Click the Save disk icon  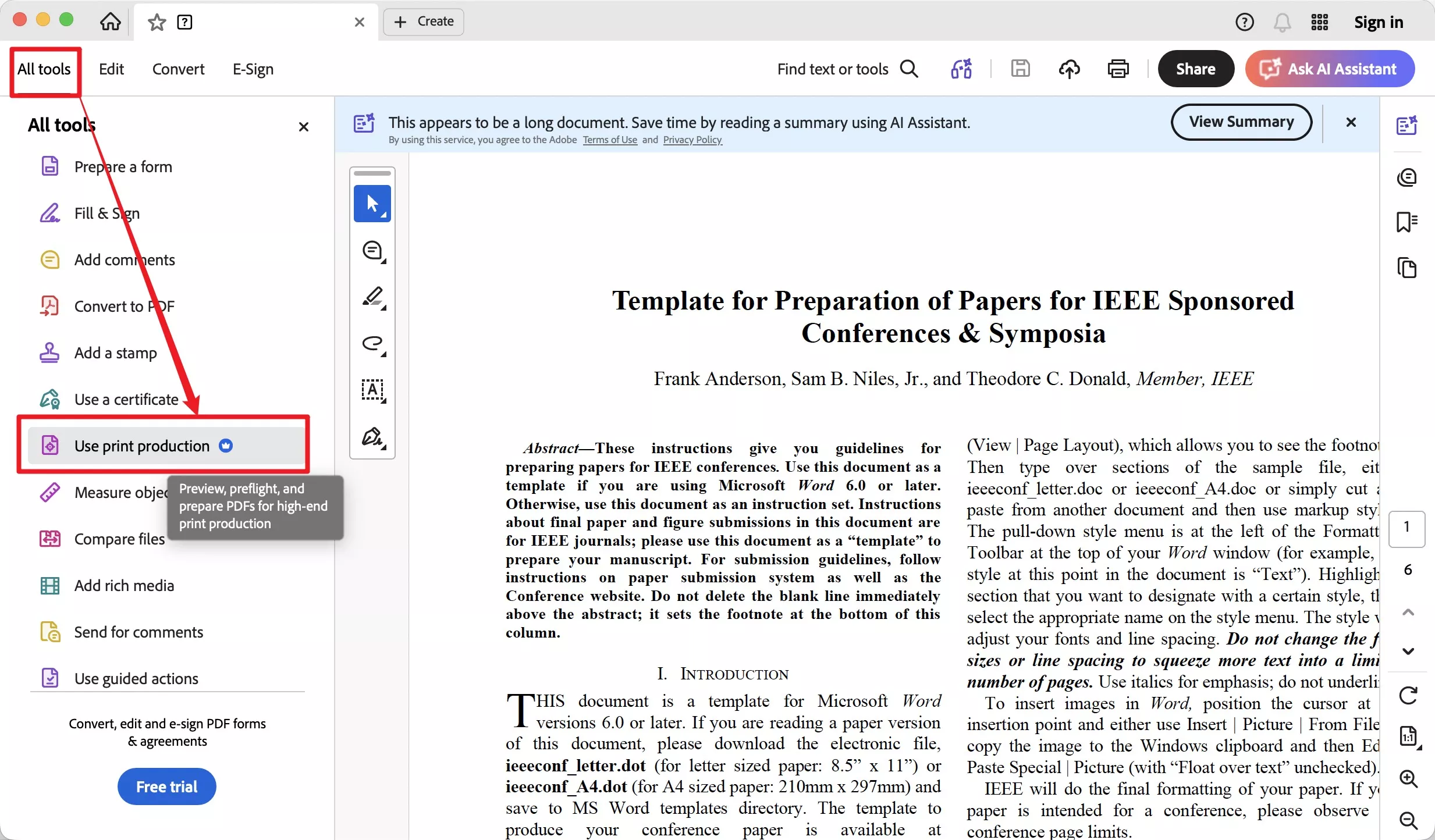[1020, 69]
